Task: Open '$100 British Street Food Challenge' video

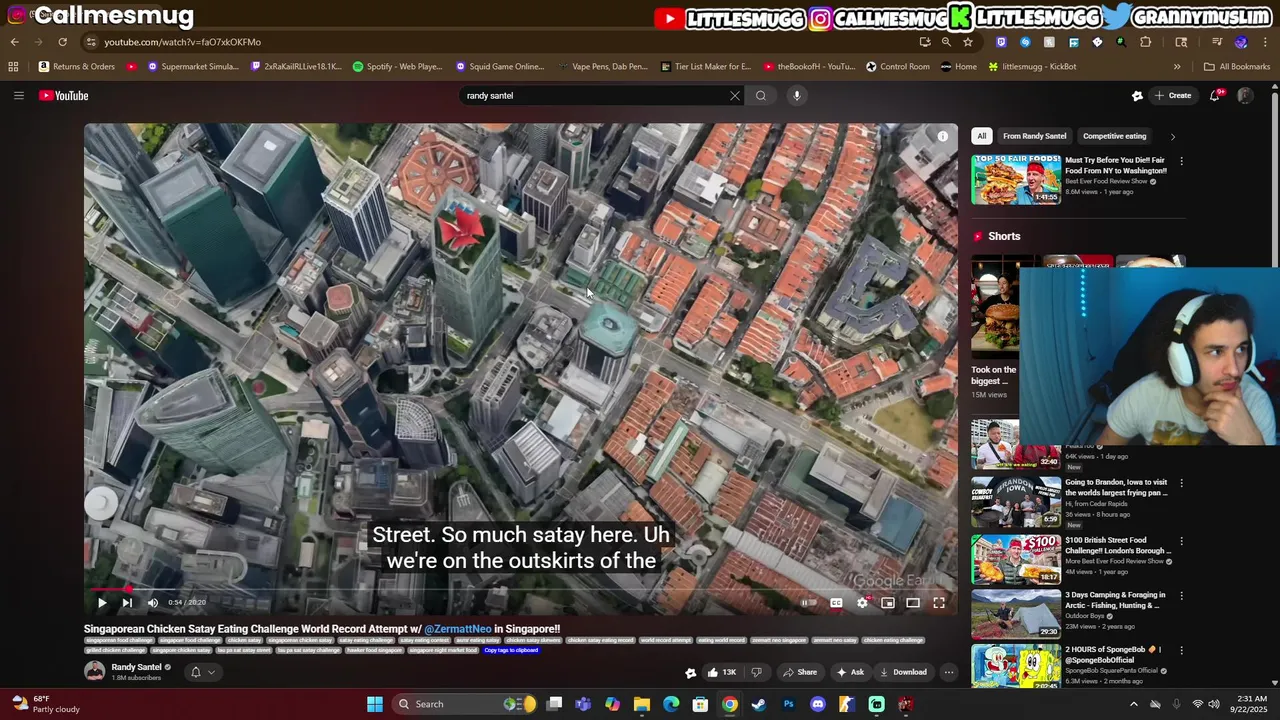Action: pyautogui.click(x=1117, y=545)
